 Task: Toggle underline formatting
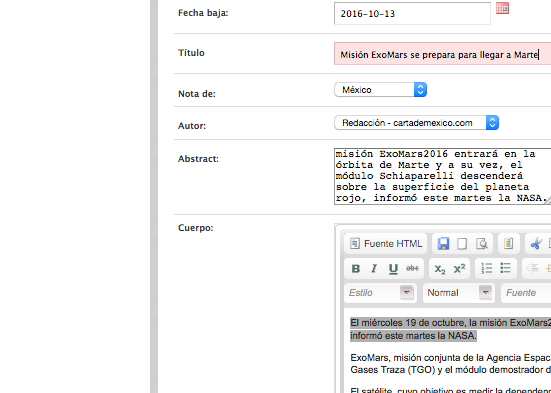pyautogui.click(x=393, y=269)
